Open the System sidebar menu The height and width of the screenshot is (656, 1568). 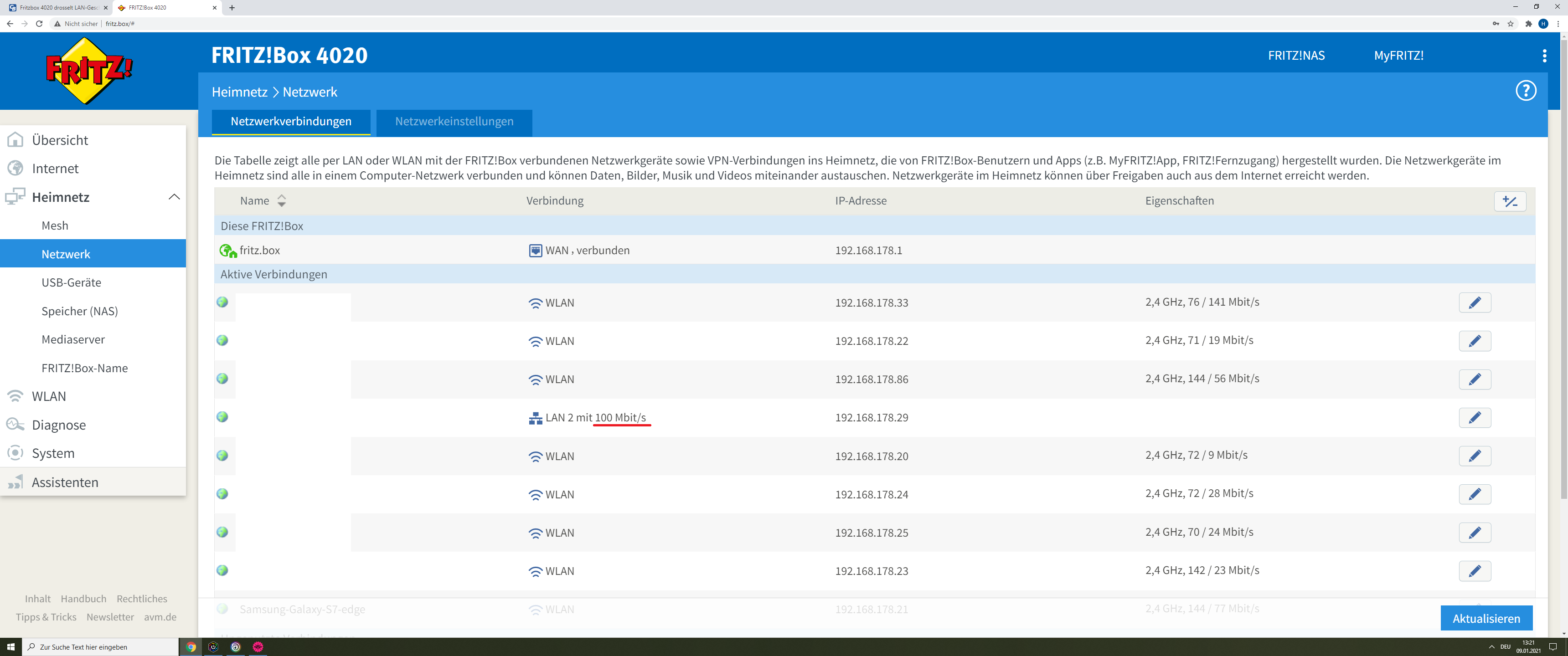click(53, 453)
